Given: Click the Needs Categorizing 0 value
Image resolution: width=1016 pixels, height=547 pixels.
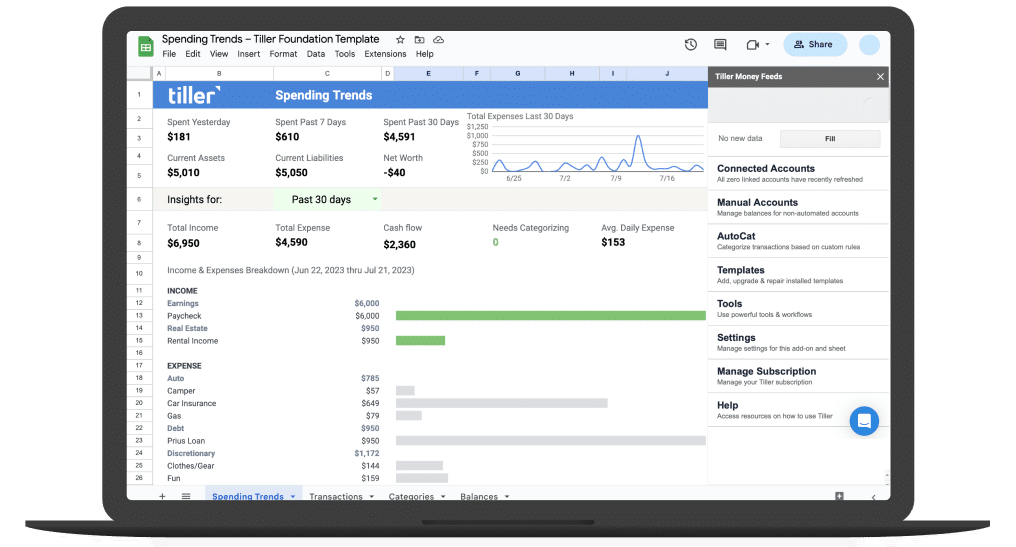Looking at the screenshot, I should pos(496,242).
